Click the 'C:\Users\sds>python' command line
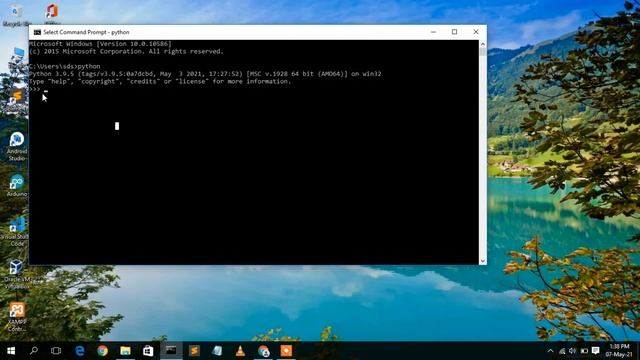This screenshot has height=360, width=640. 64,66
